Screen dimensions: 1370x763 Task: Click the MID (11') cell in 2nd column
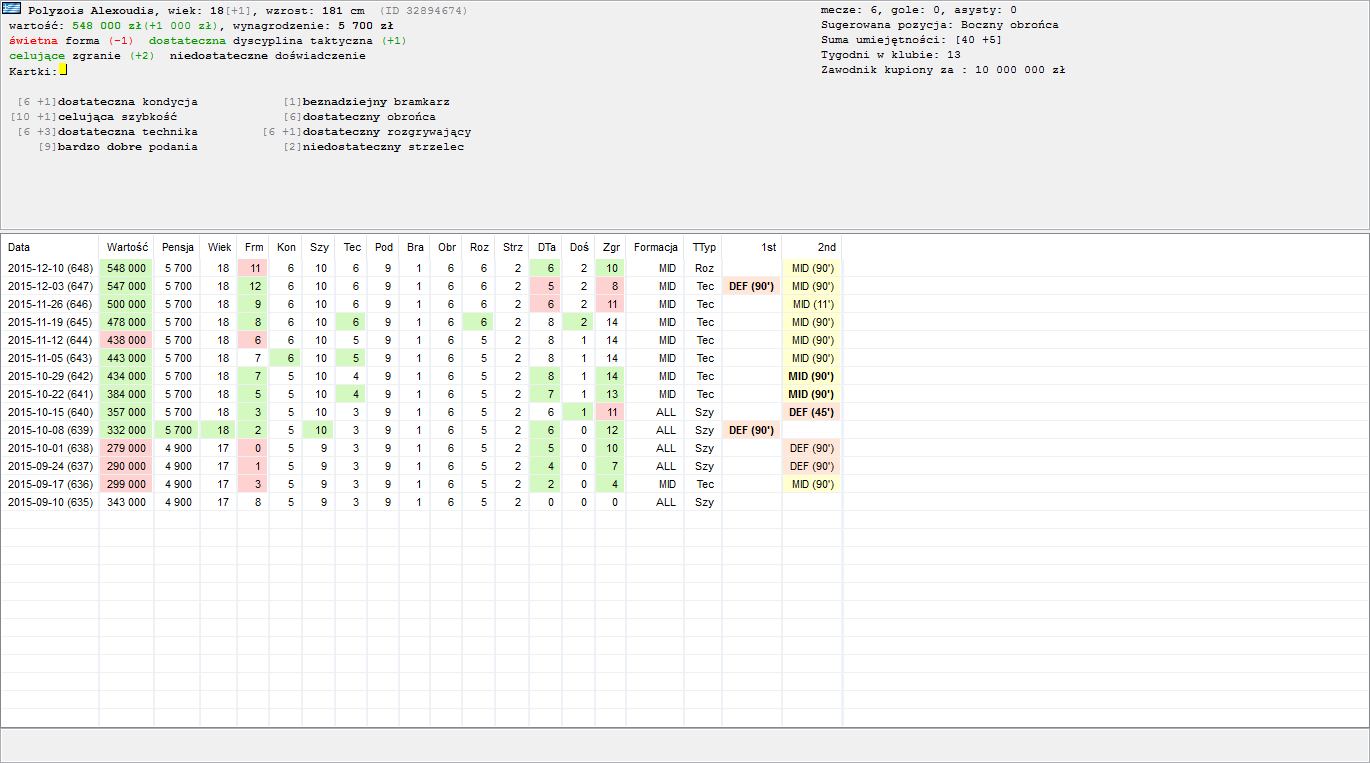point(813,304)
